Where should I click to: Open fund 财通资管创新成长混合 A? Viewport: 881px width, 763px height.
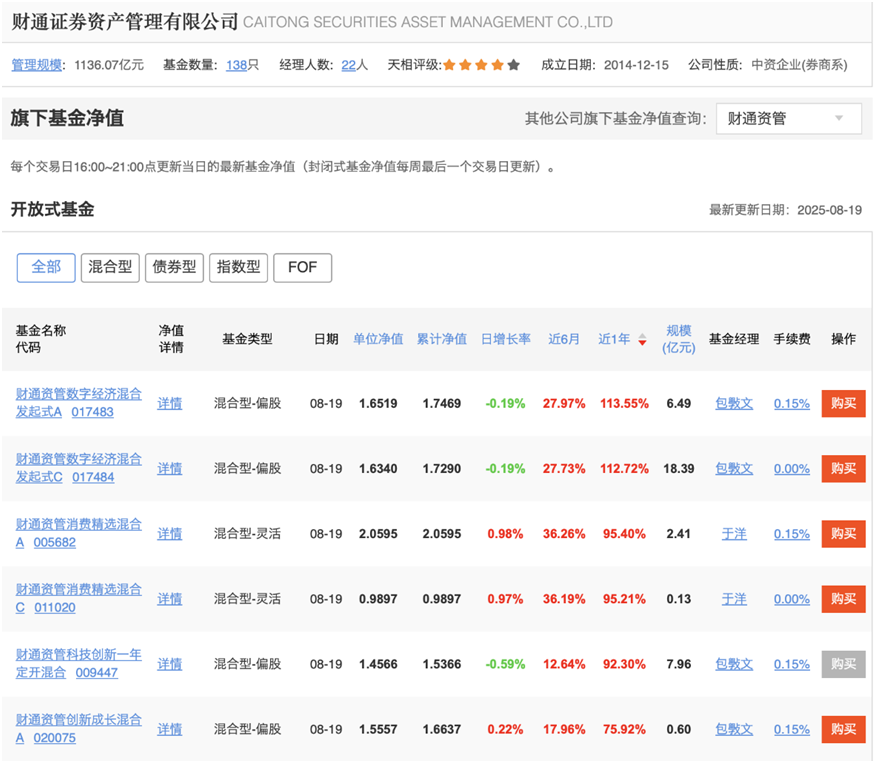coord(79,729)
